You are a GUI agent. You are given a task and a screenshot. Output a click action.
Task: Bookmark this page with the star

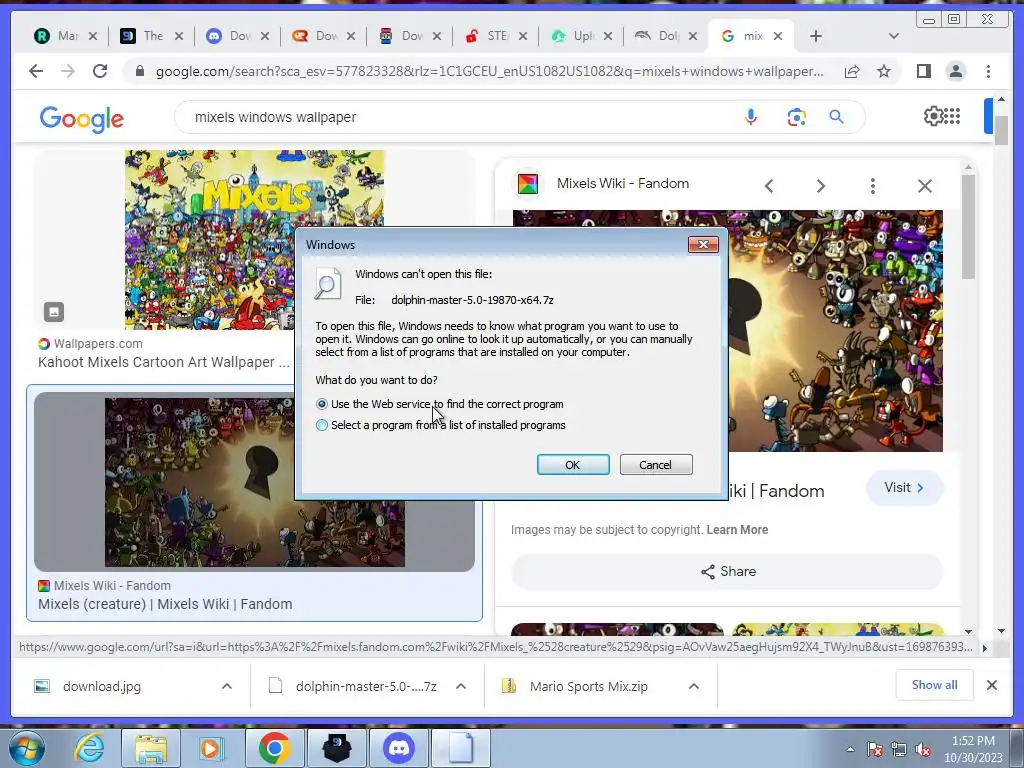884,71
